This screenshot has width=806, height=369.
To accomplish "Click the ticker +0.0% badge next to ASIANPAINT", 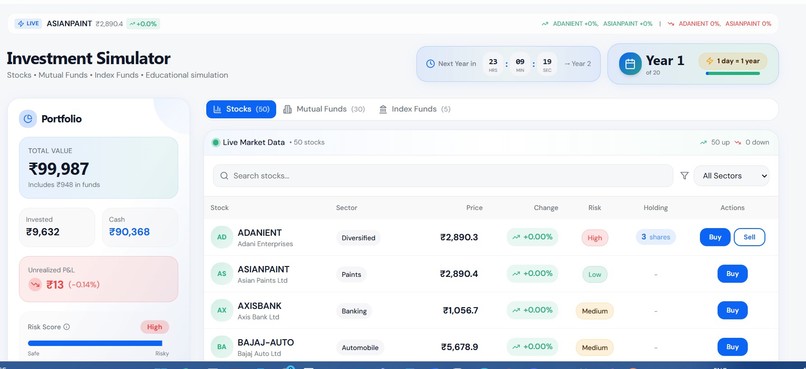I will 143,24.
